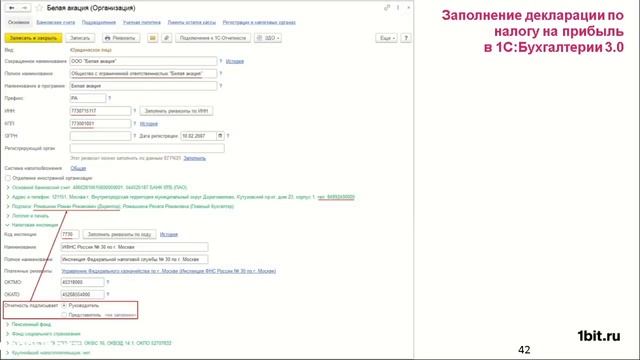This screenshot has width=640, height=360.
Task: Show hint beside the ИНН field
Action: coord(135,111)
